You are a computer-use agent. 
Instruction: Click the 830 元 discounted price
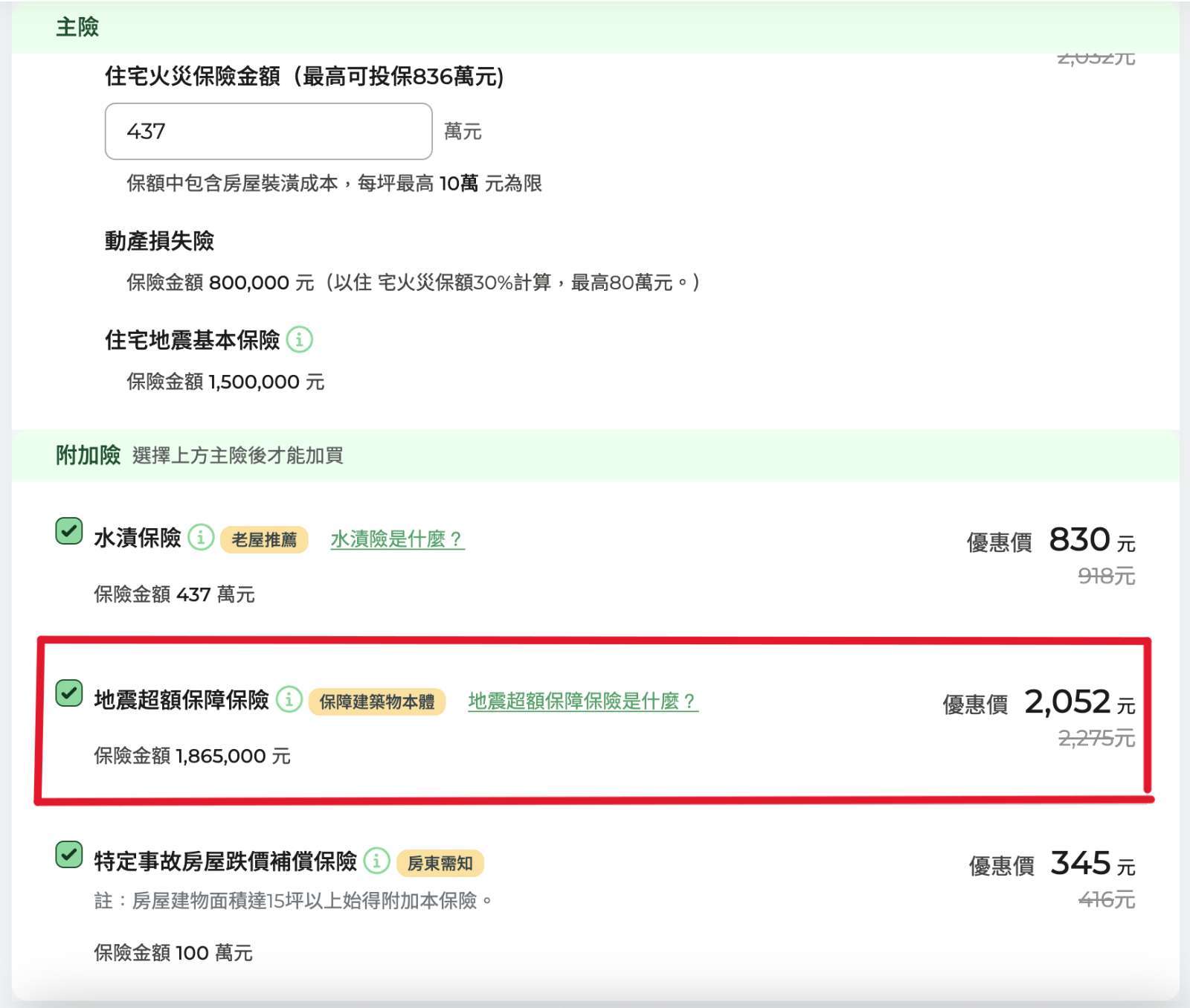click(1091, 540)
